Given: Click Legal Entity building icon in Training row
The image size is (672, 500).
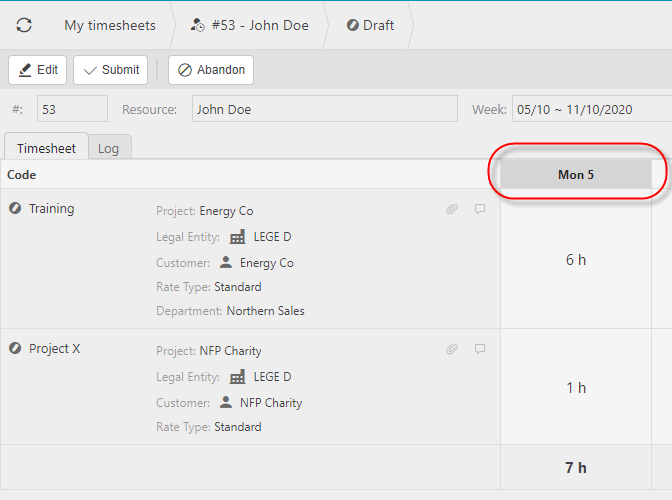Looking at the screenshot, I should [x=237, y=237].
